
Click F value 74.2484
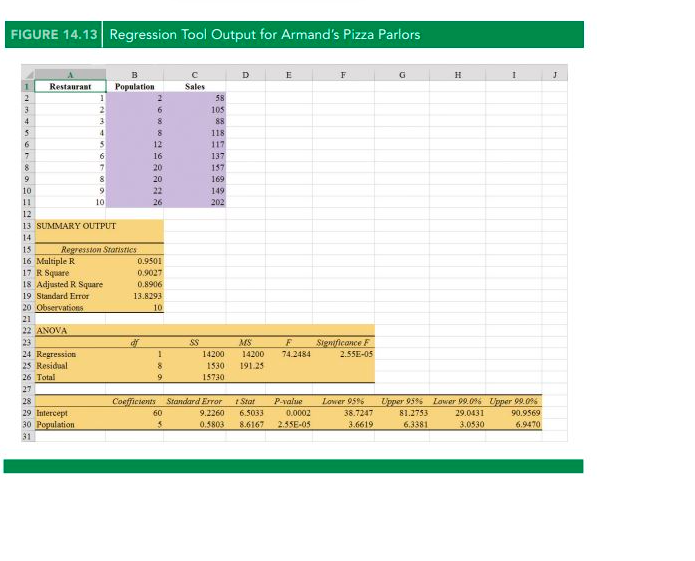(x=296, y=354)
